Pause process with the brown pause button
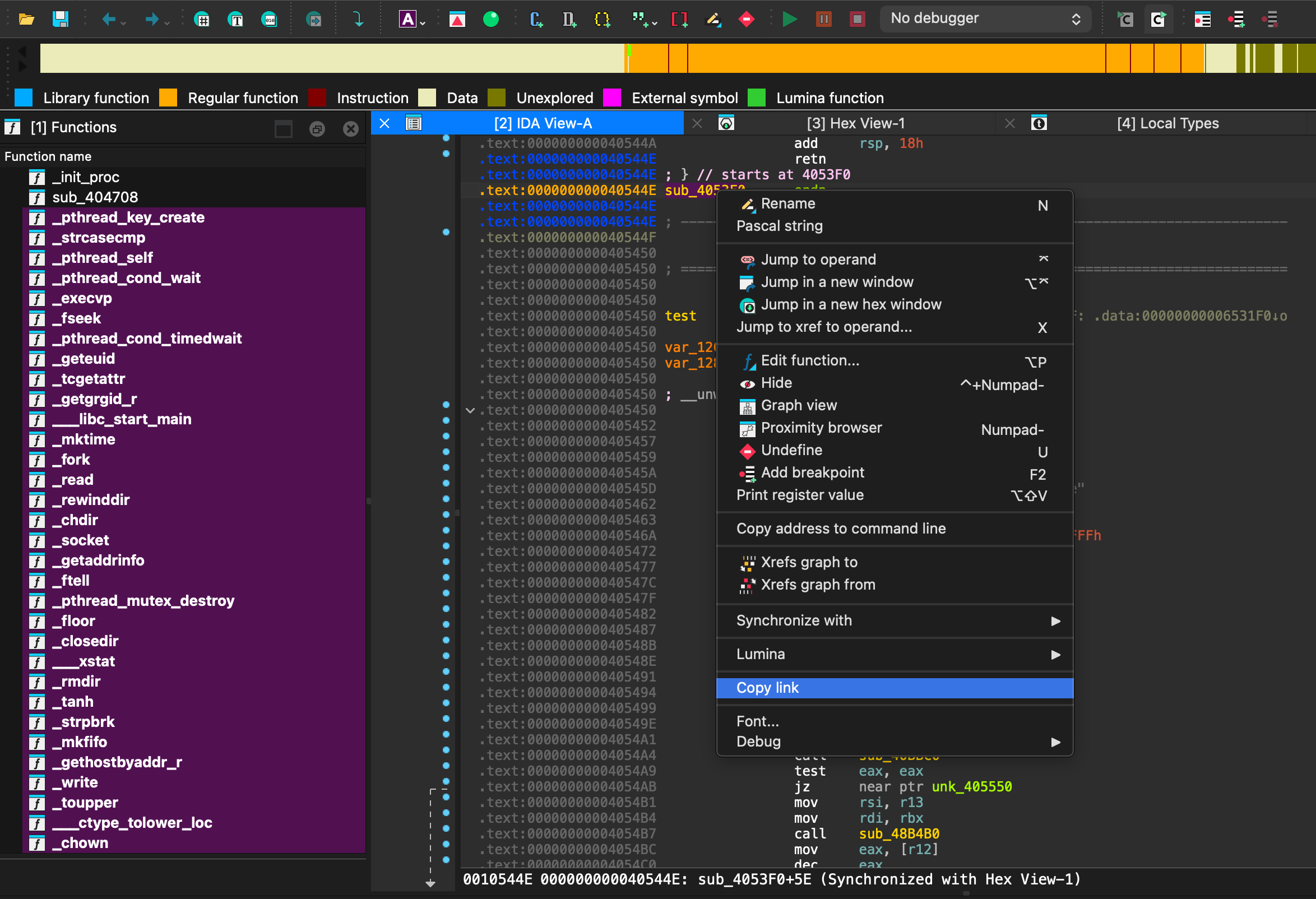Image resolution: width=1316 pixels, height=899 pixels. [x=824, y=19]
